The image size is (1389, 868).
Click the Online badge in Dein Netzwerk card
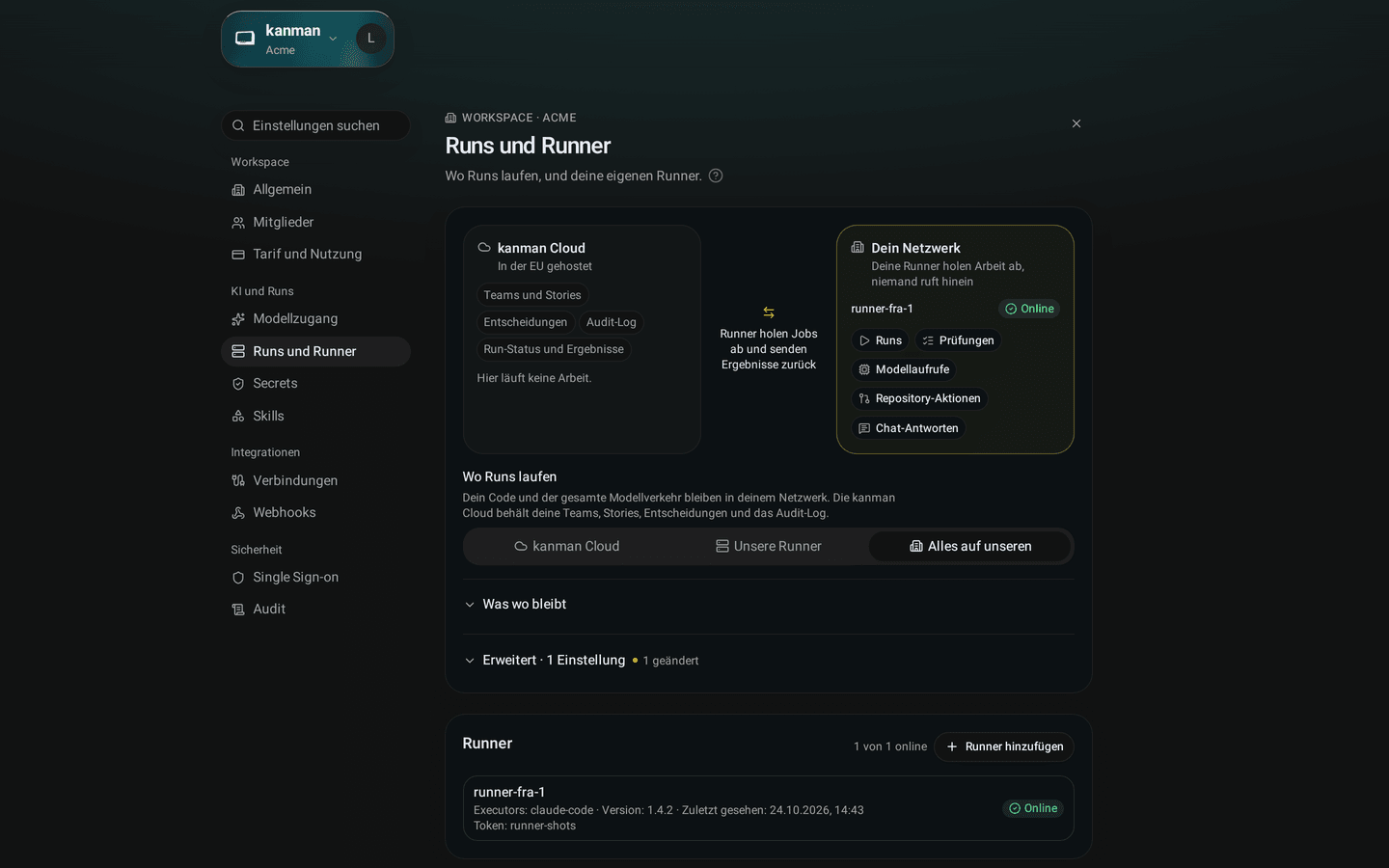pyautogui.click(x=1029, y=309)
